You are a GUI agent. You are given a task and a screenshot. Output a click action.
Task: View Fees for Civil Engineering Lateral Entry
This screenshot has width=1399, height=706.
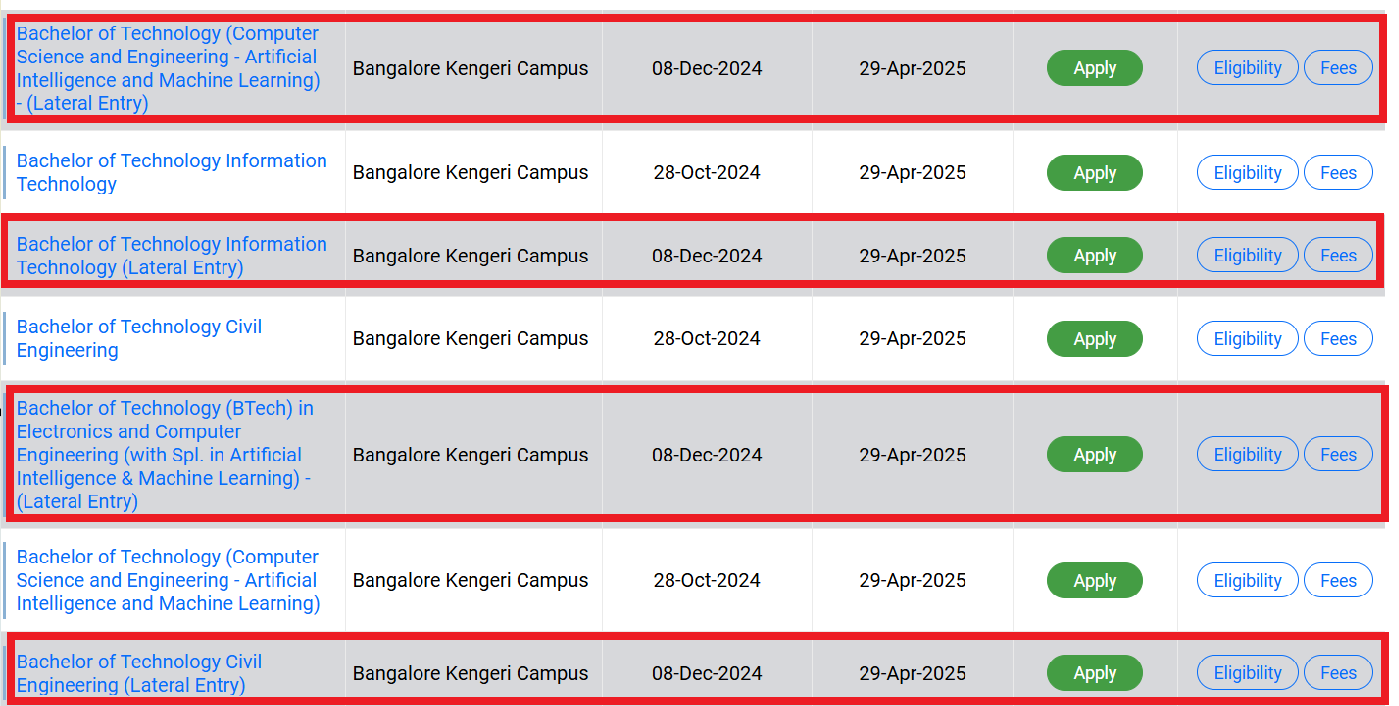[1338, 672]
